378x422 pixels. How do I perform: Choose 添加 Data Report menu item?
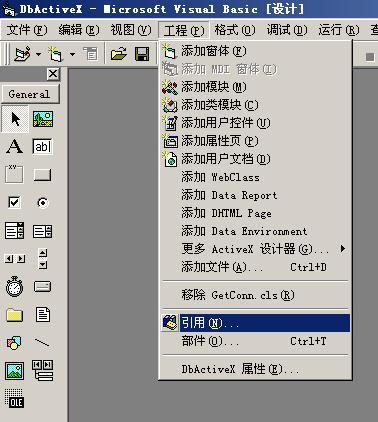[x=256, y=195]
